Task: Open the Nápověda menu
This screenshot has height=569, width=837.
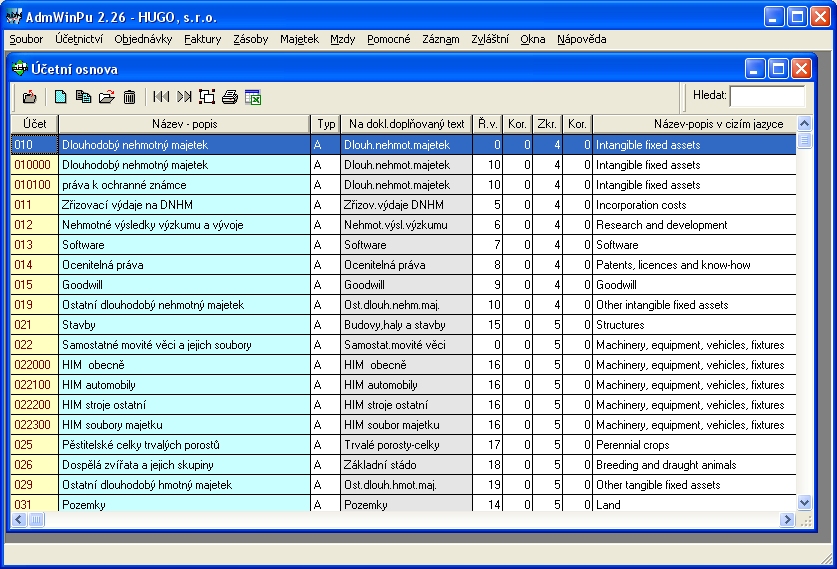Action: coord(582,39)
